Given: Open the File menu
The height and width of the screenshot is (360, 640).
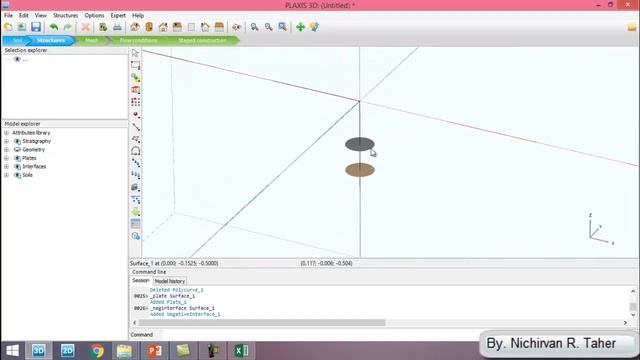Looking at the screenshot, I should point(8,15).
